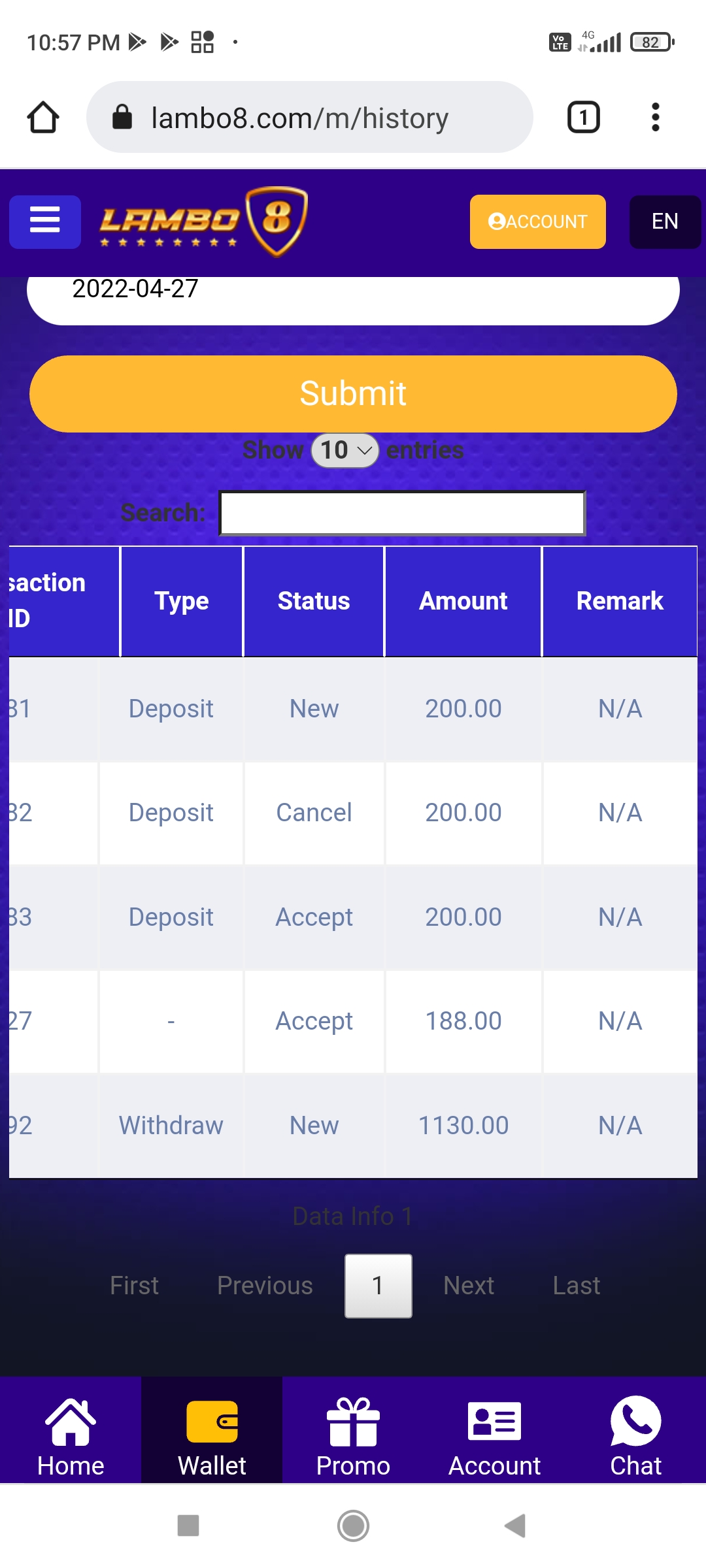Select page 1 in pagination
Screen dimensions: 706x1568
[378, 1285]
